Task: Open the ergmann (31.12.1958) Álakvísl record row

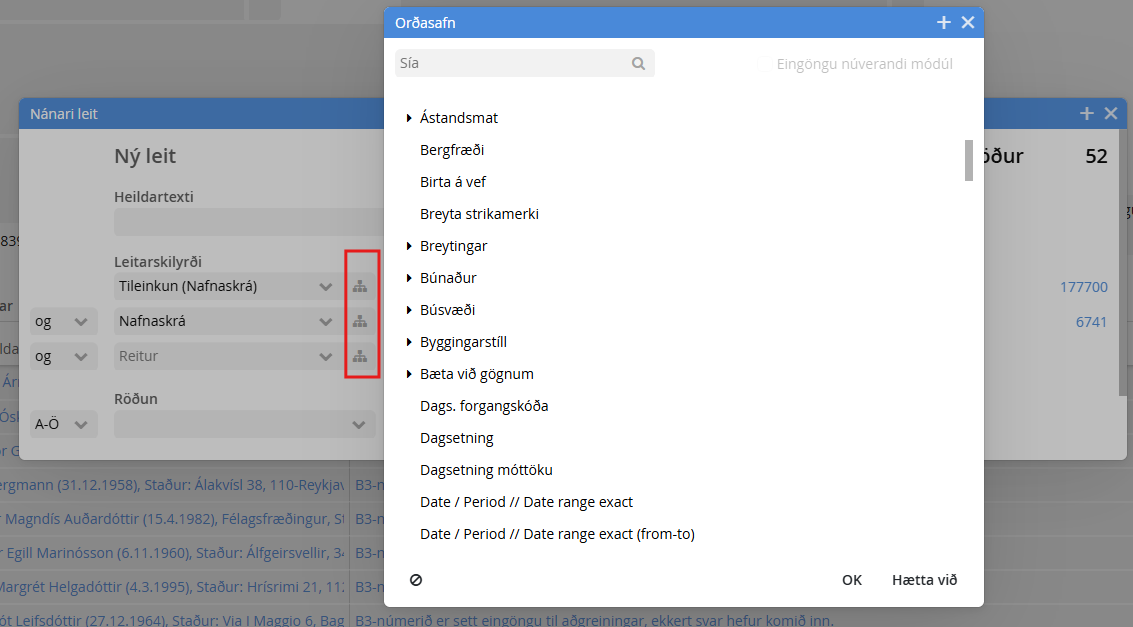Action: [174, 485]
